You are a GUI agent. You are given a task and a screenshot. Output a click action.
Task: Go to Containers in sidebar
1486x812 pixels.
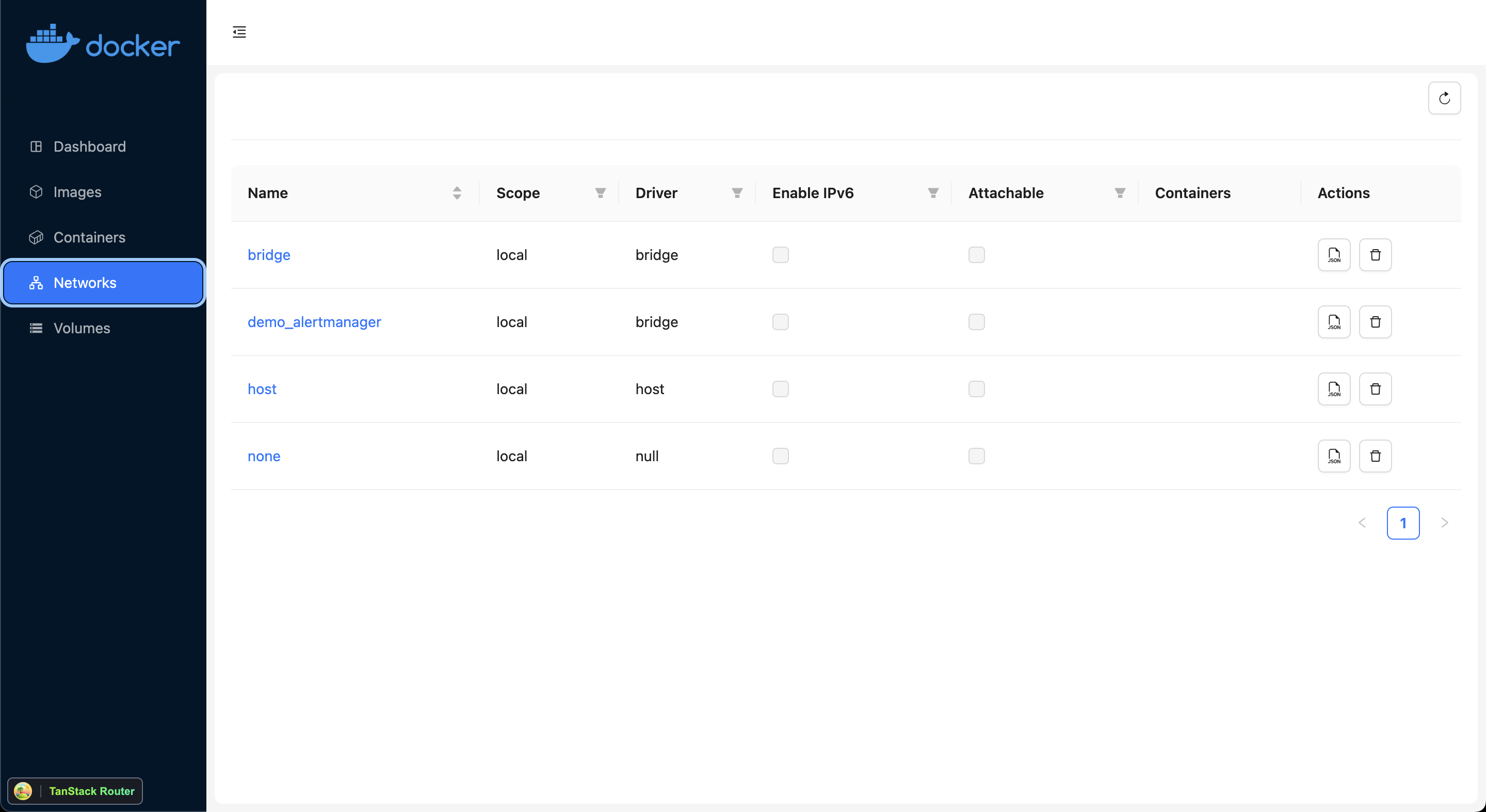pyautogui.click(x=89, y=237)
